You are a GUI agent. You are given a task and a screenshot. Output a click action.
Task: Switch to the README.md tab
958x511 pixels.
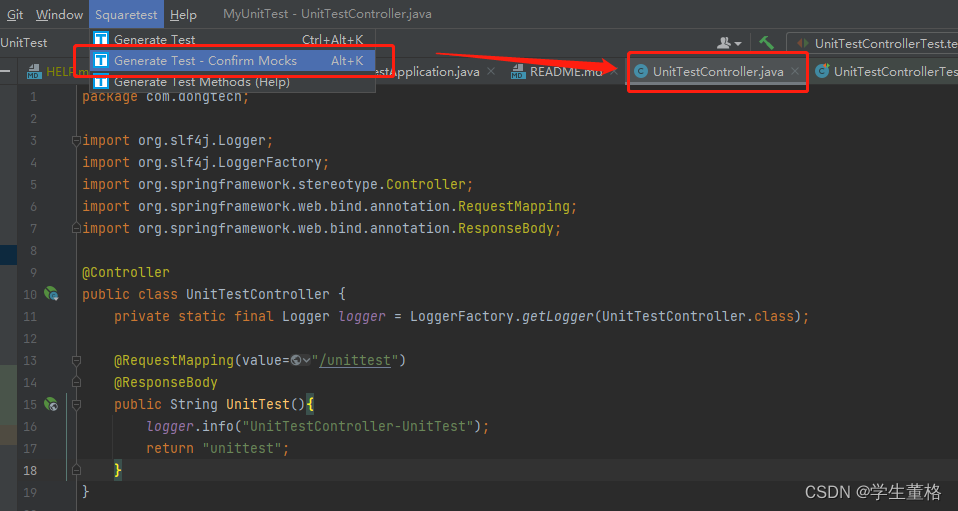[x=565, y=72]
